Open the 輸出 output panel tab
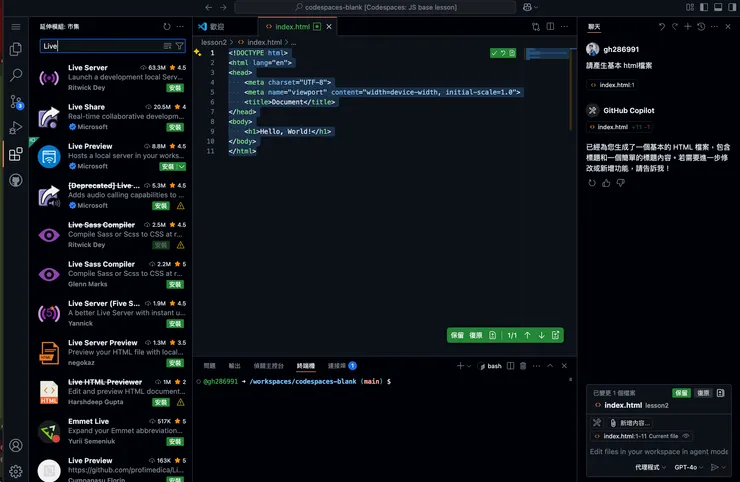740x482 pixels. [x=235, y=366]
